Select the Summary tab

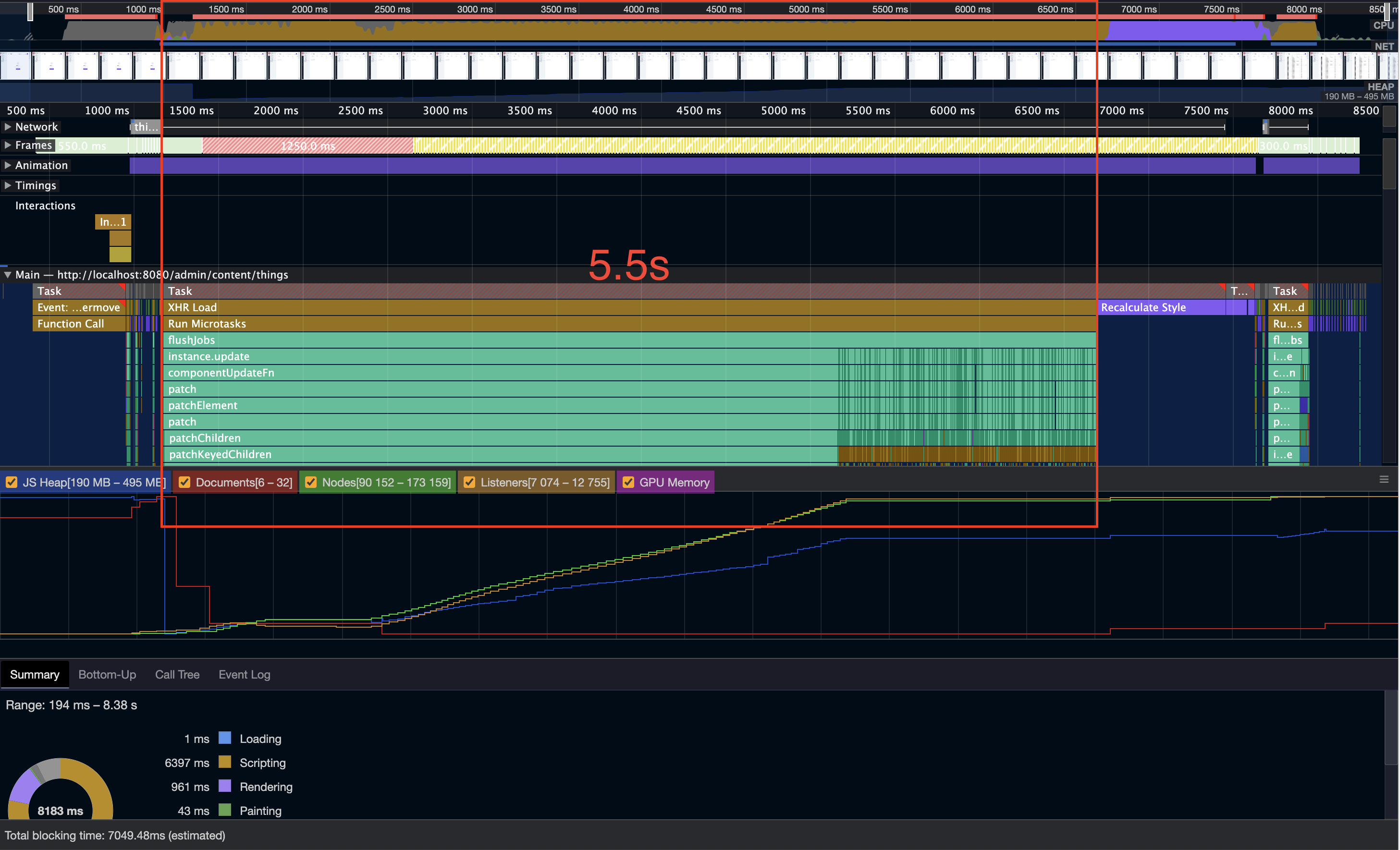35,675
